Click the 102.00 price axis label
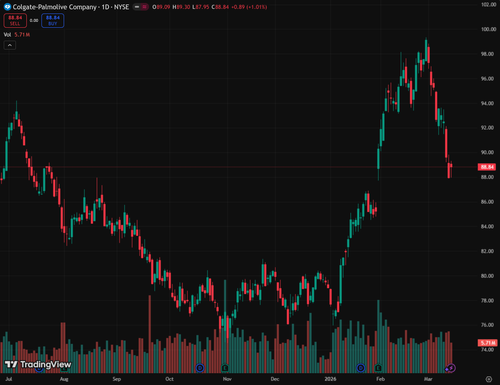Viewport: 500px width, 385px height. 489,4
